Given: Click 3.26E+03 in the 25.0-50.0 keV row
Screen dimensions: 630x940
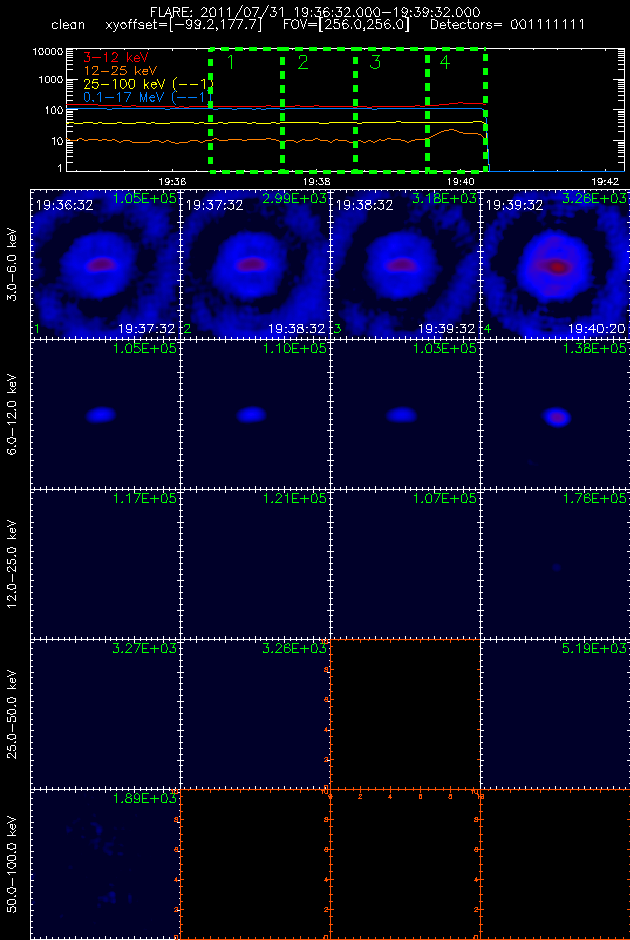Looking at the screenshot, I should 295,648.
